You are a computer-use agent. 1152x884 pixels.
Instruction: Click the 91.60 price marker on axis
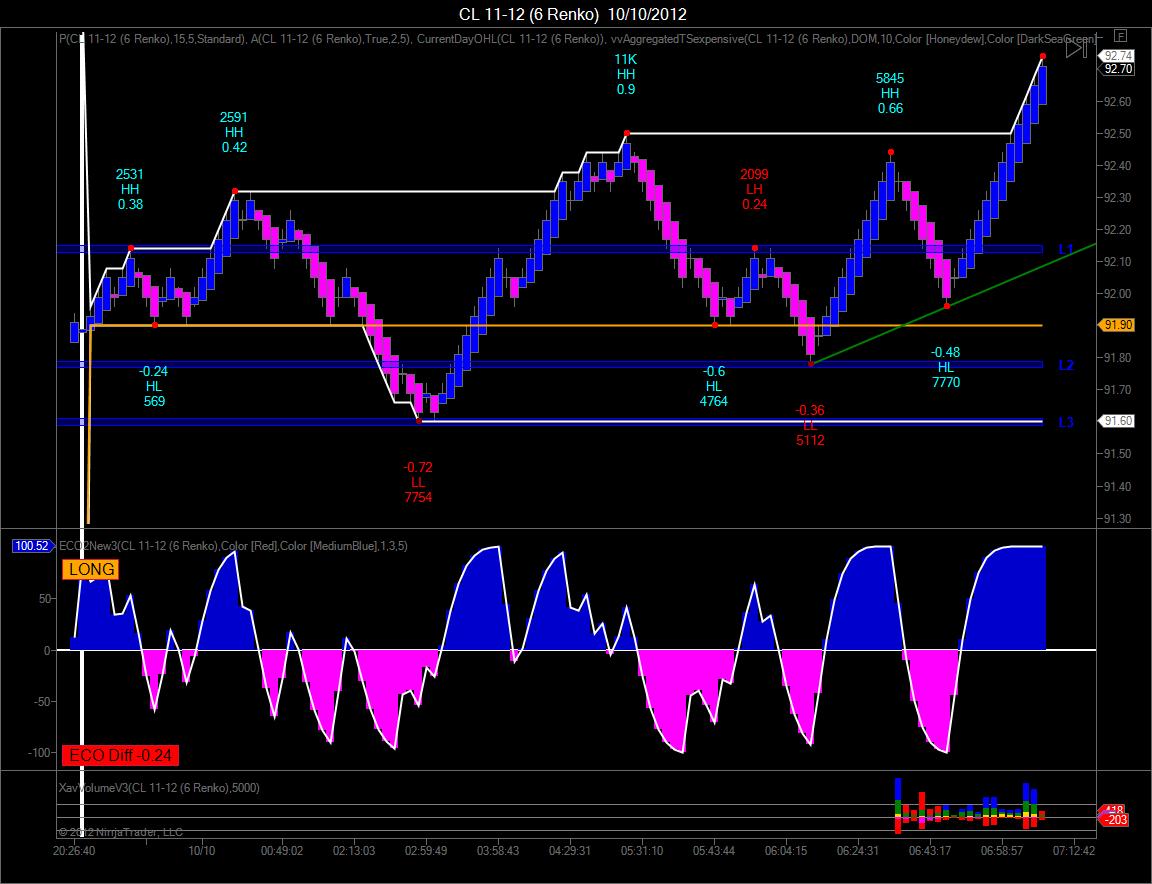tap(1117, 421)
